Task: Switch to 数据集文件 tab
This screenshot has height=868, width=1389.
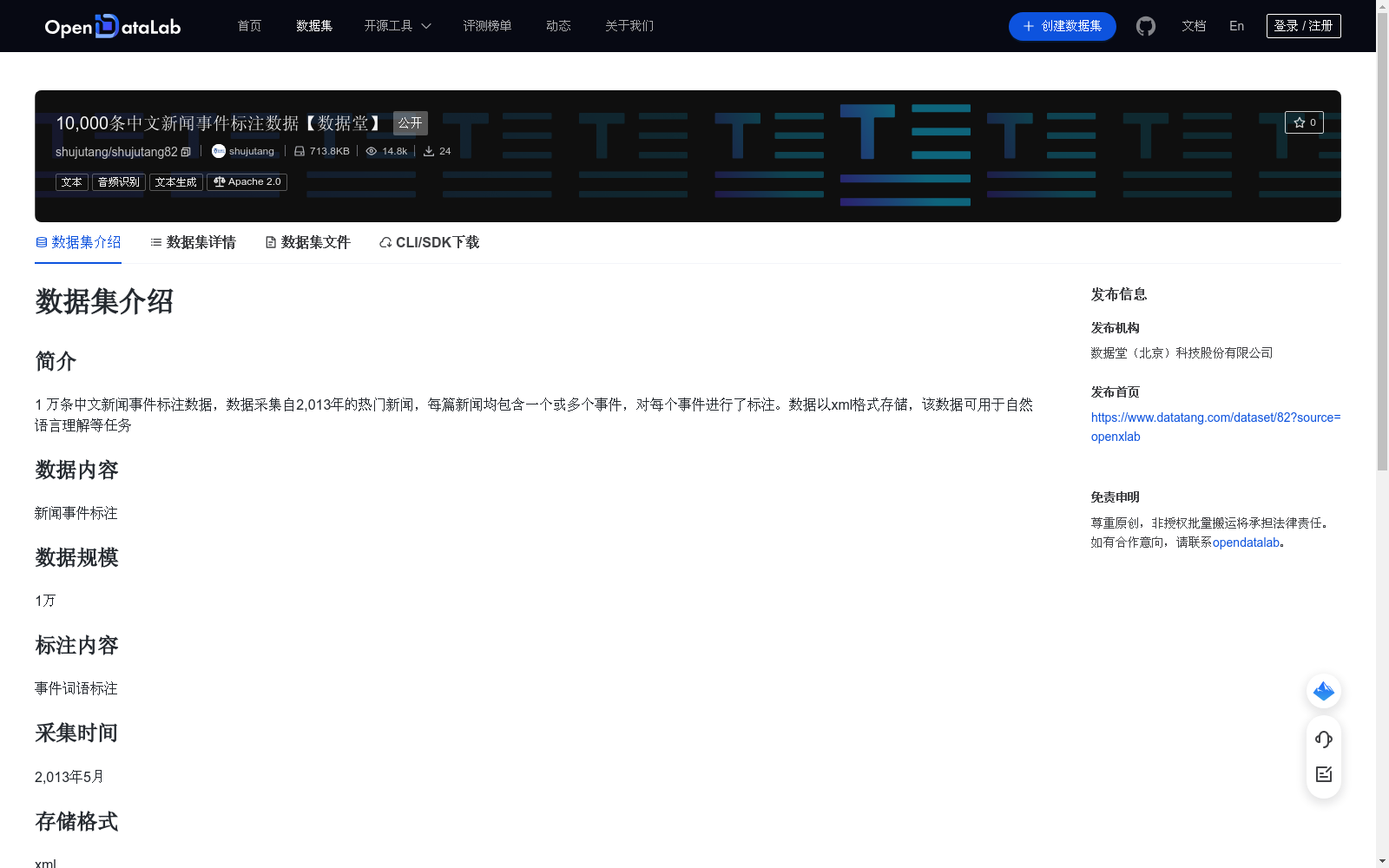Action: (307, 242)
